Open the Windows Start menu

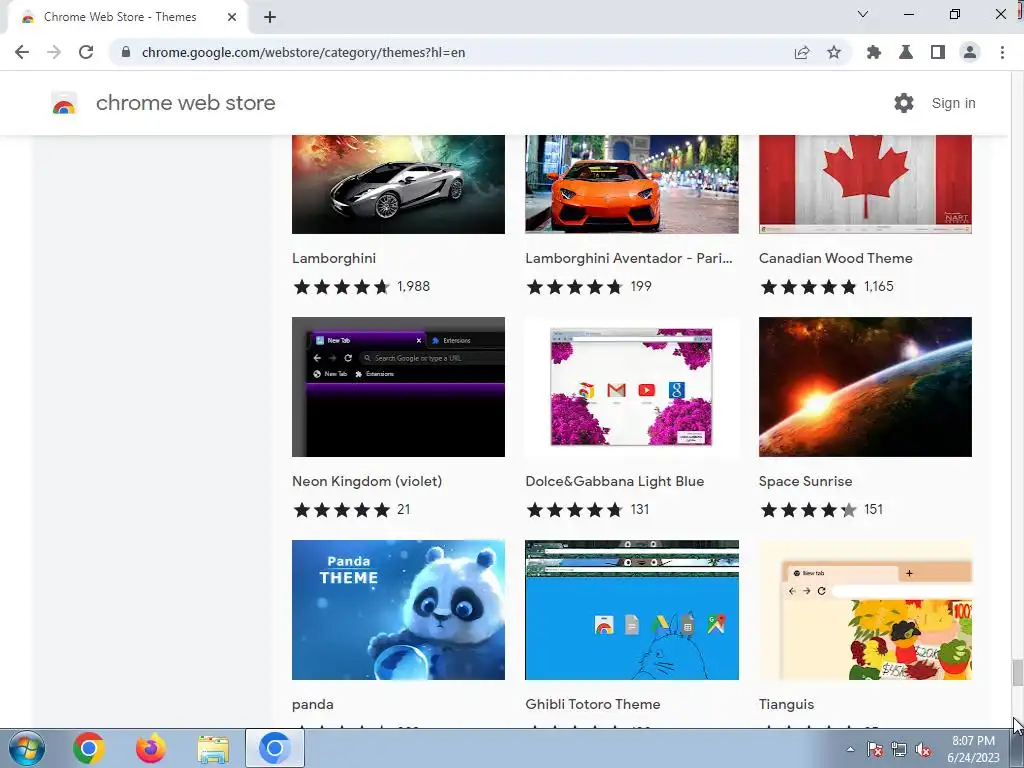pos(27,748)
